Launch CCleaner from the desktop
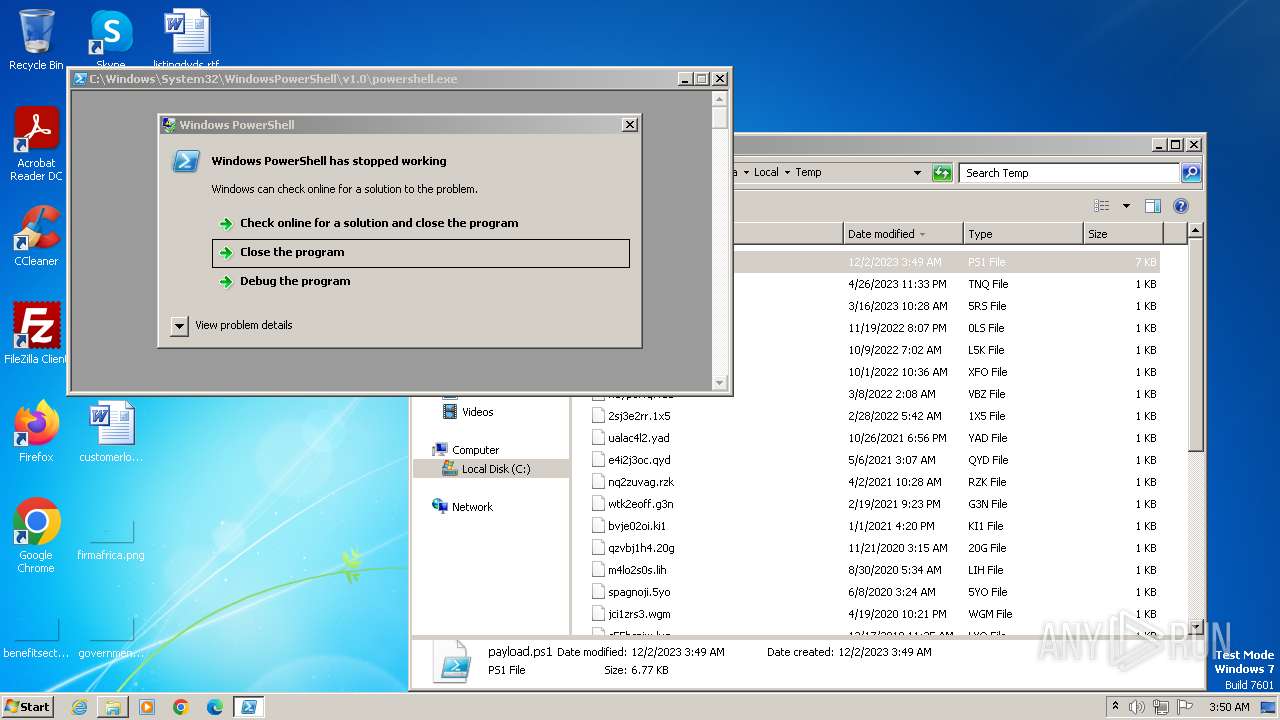1280x720 pixels. click(x=36, y=236)
